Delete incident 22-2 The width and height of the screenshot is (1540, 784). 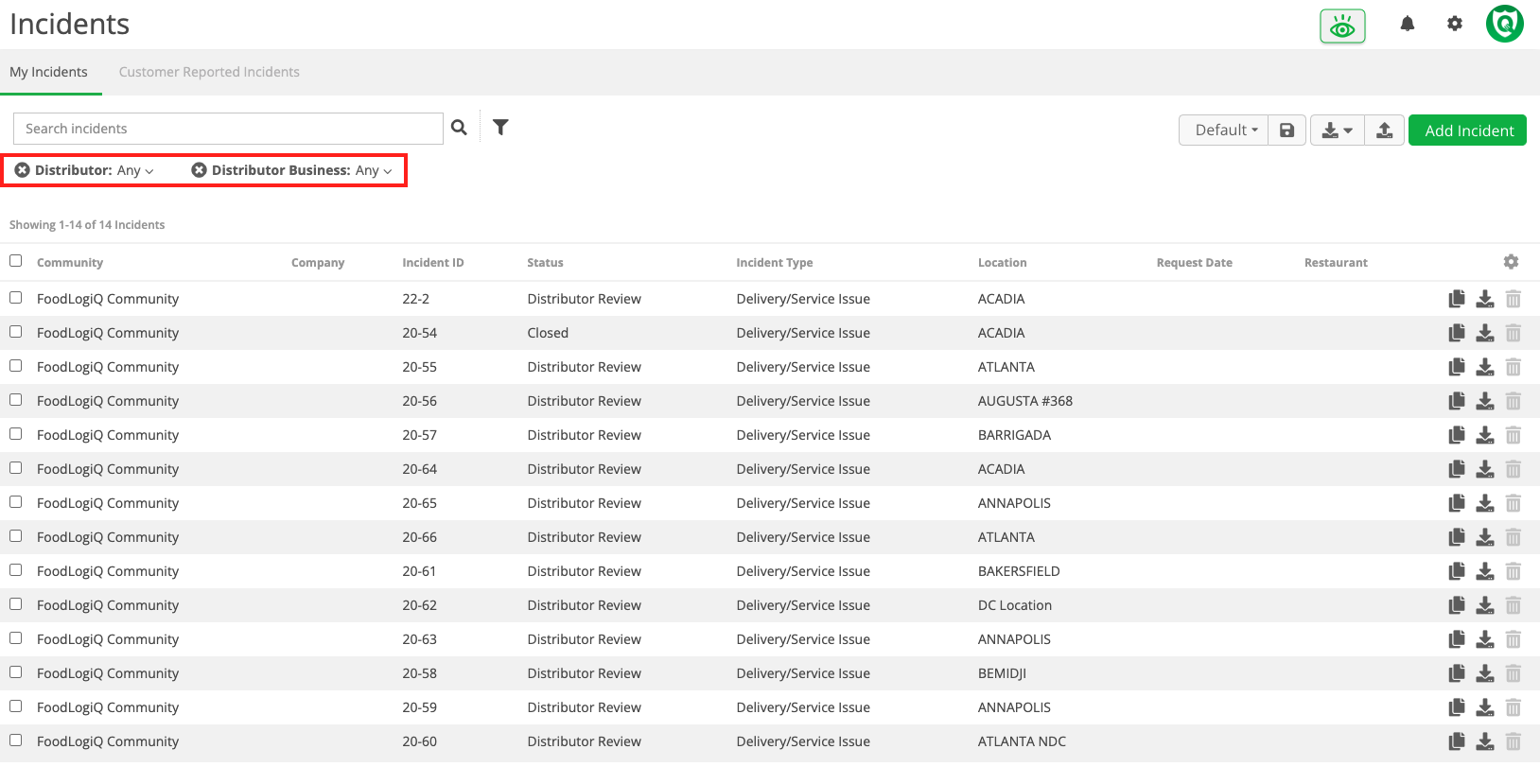point(1514,299)
